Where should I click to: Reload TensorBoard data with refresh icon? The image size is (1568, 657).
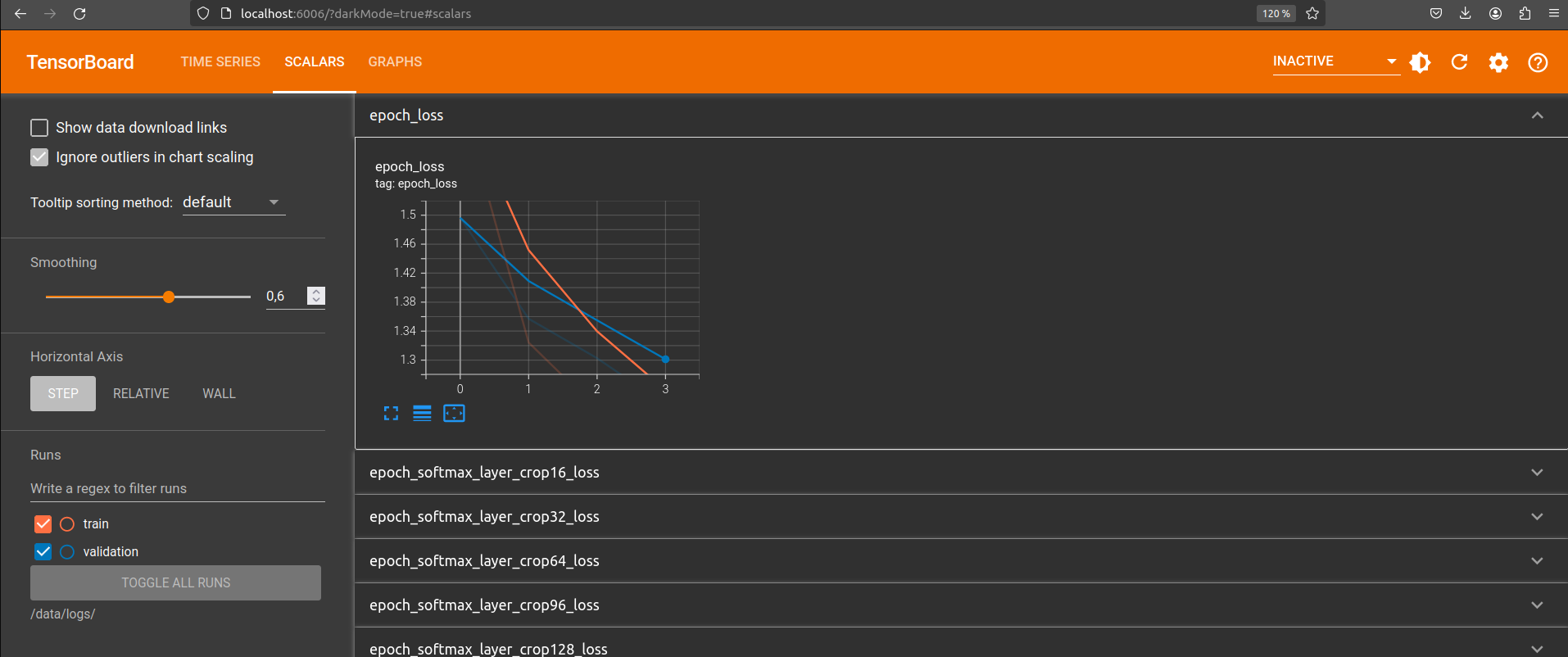1459,62
